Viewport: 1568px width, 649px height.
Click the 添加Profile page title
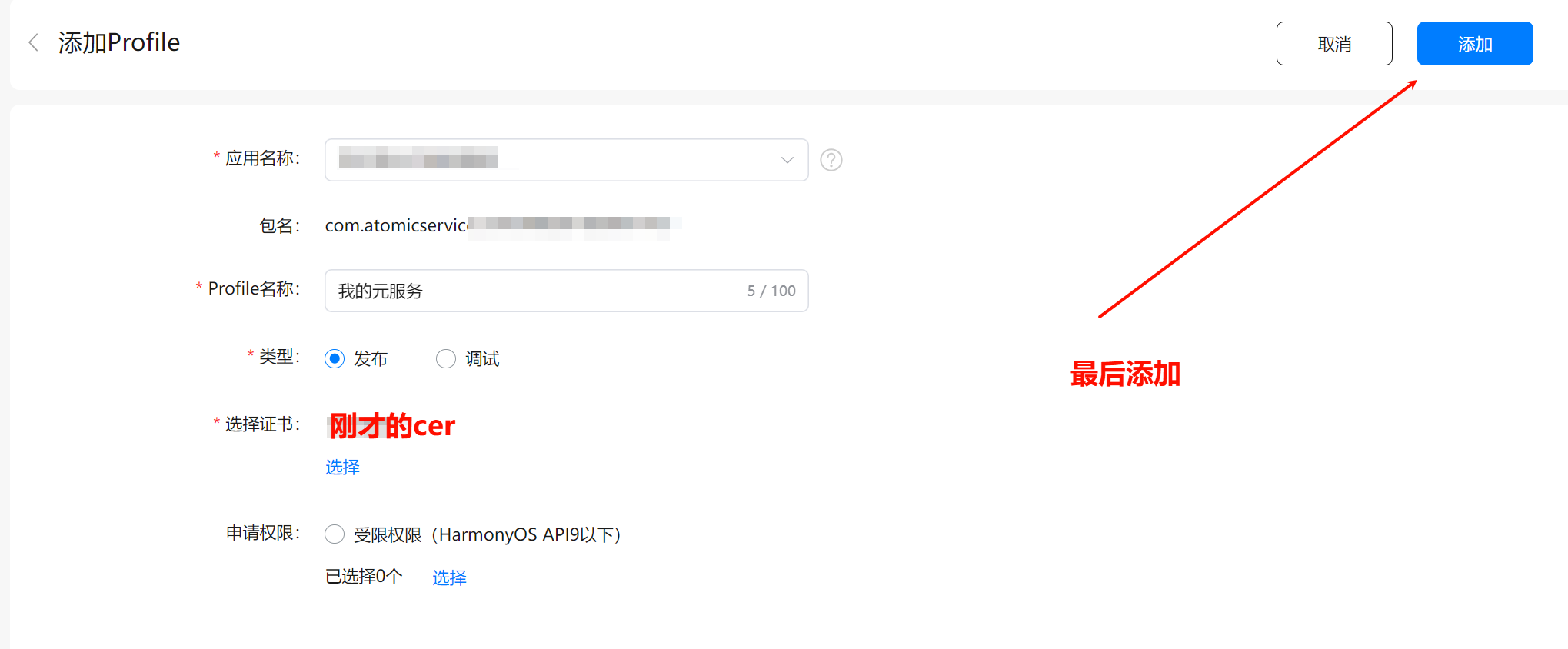point(119,42)
